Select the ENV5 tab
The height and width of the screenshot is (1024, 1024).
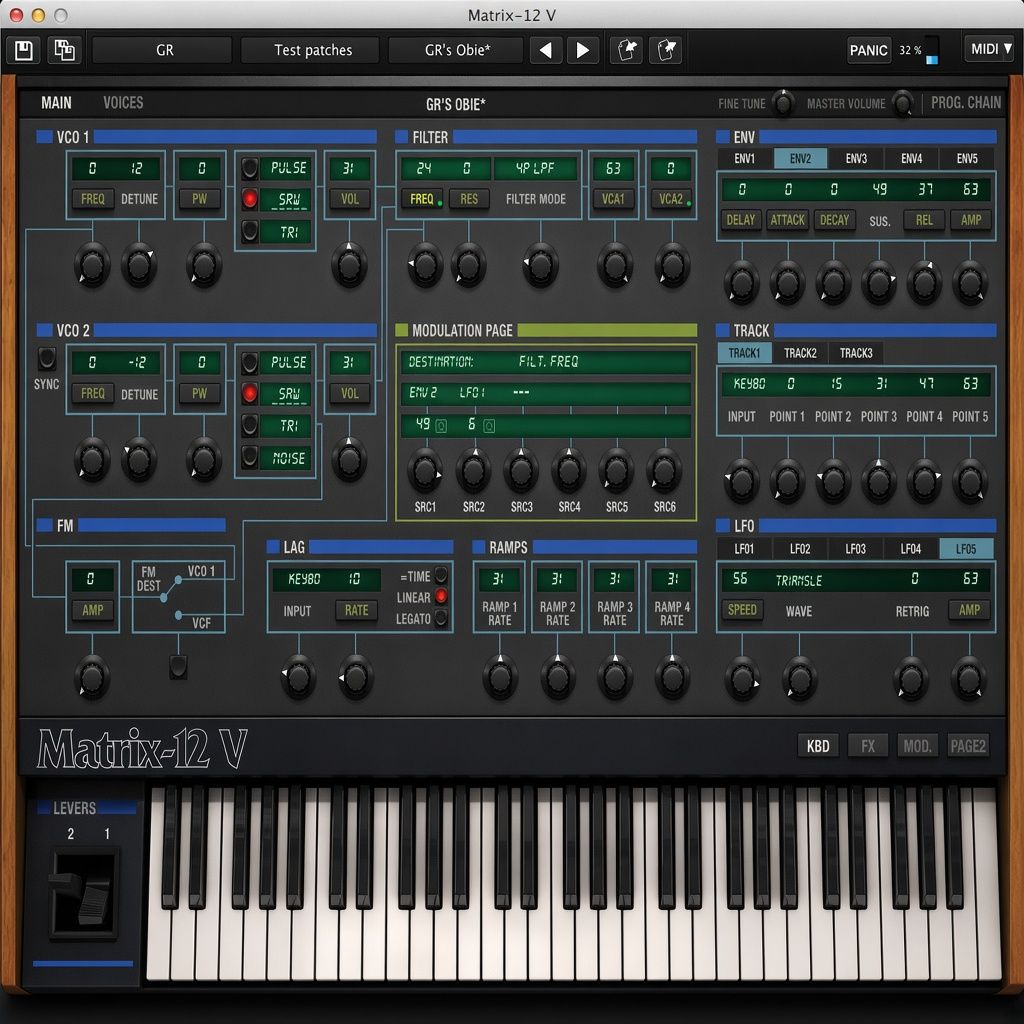tap(967, 158)
